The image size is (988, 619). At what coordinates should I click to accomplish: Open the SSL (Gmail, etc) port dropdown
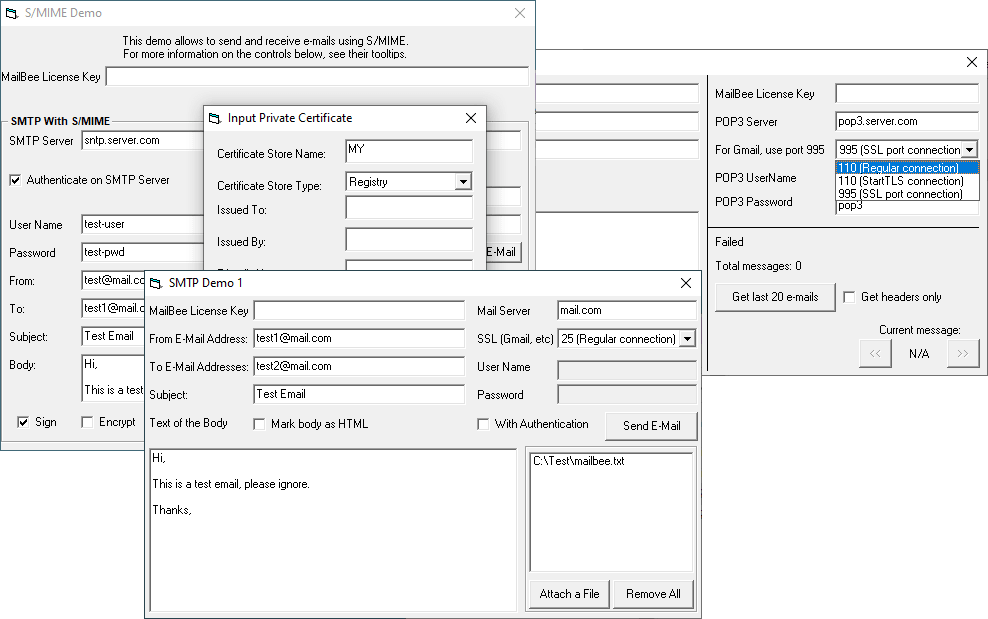point(687,339)
